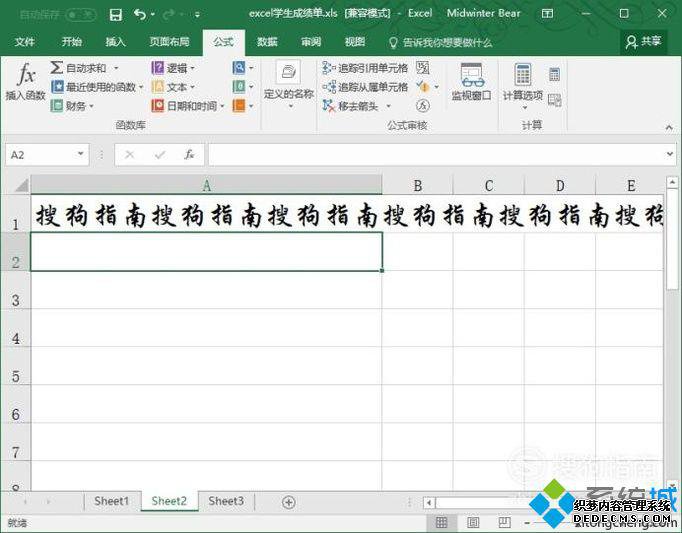Add a new sheet with plus button
Image resolution: width=682 pixels, height=533 pixels.
pos(288,502)
